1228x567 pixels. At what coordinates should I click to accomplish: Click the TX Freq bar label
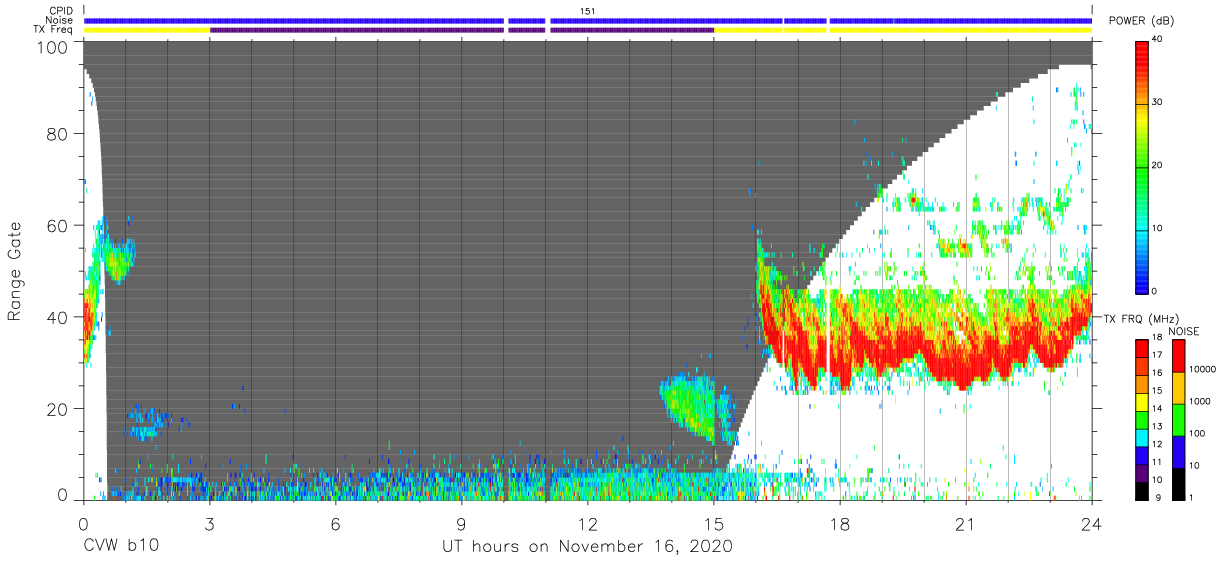pyautogui.click(x=53, y=30)
